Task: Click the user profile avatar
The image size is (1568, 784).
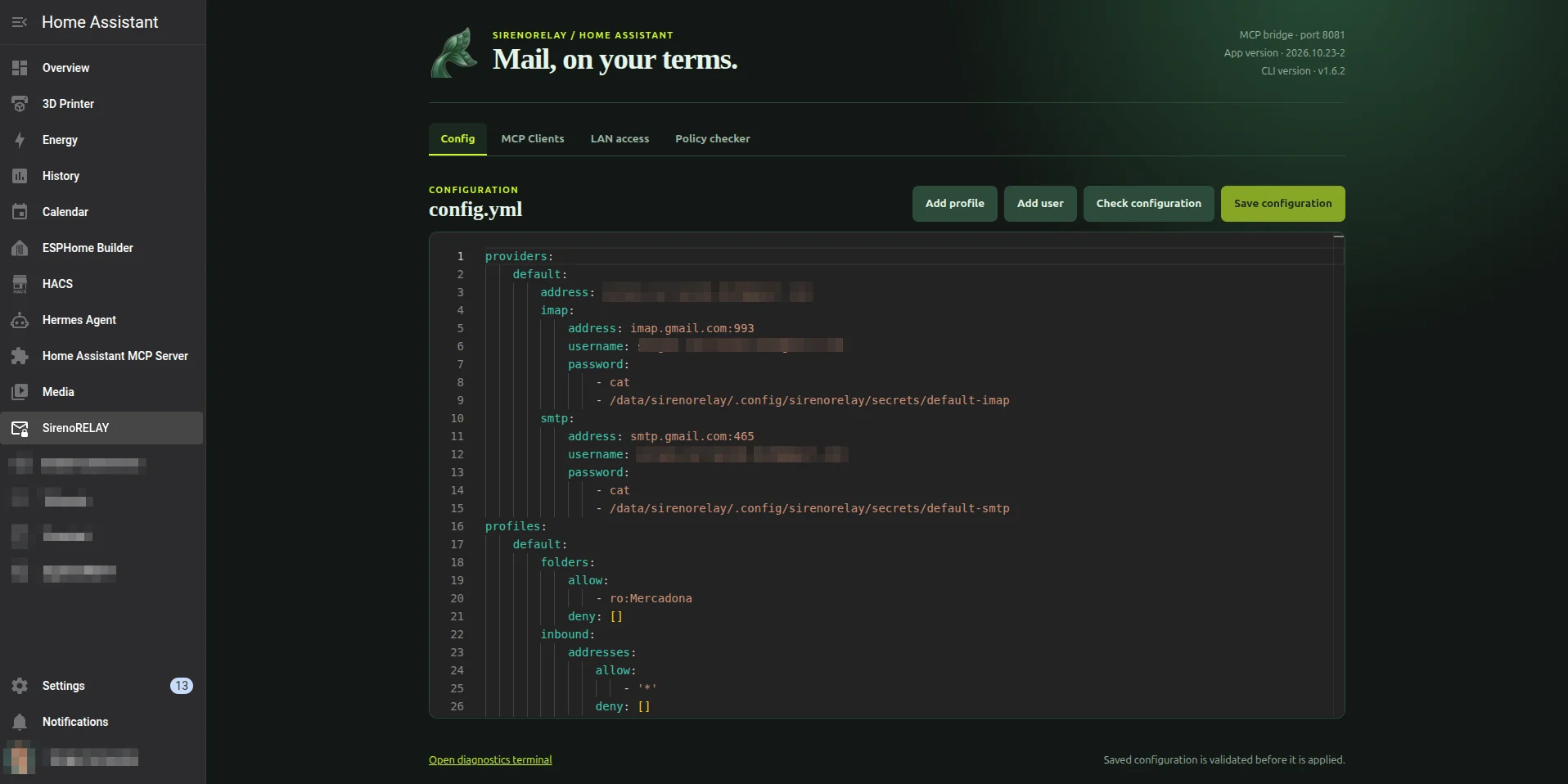Action: (20, 758)
